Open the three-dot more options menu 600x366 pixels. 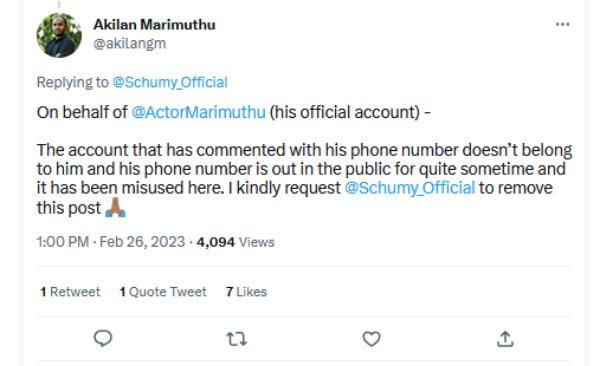[562, 24]
